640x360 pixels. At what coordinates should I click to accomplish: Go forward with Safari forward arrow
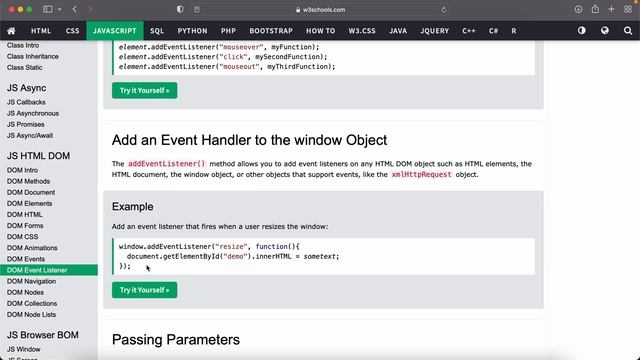click(x=90, y=9)
